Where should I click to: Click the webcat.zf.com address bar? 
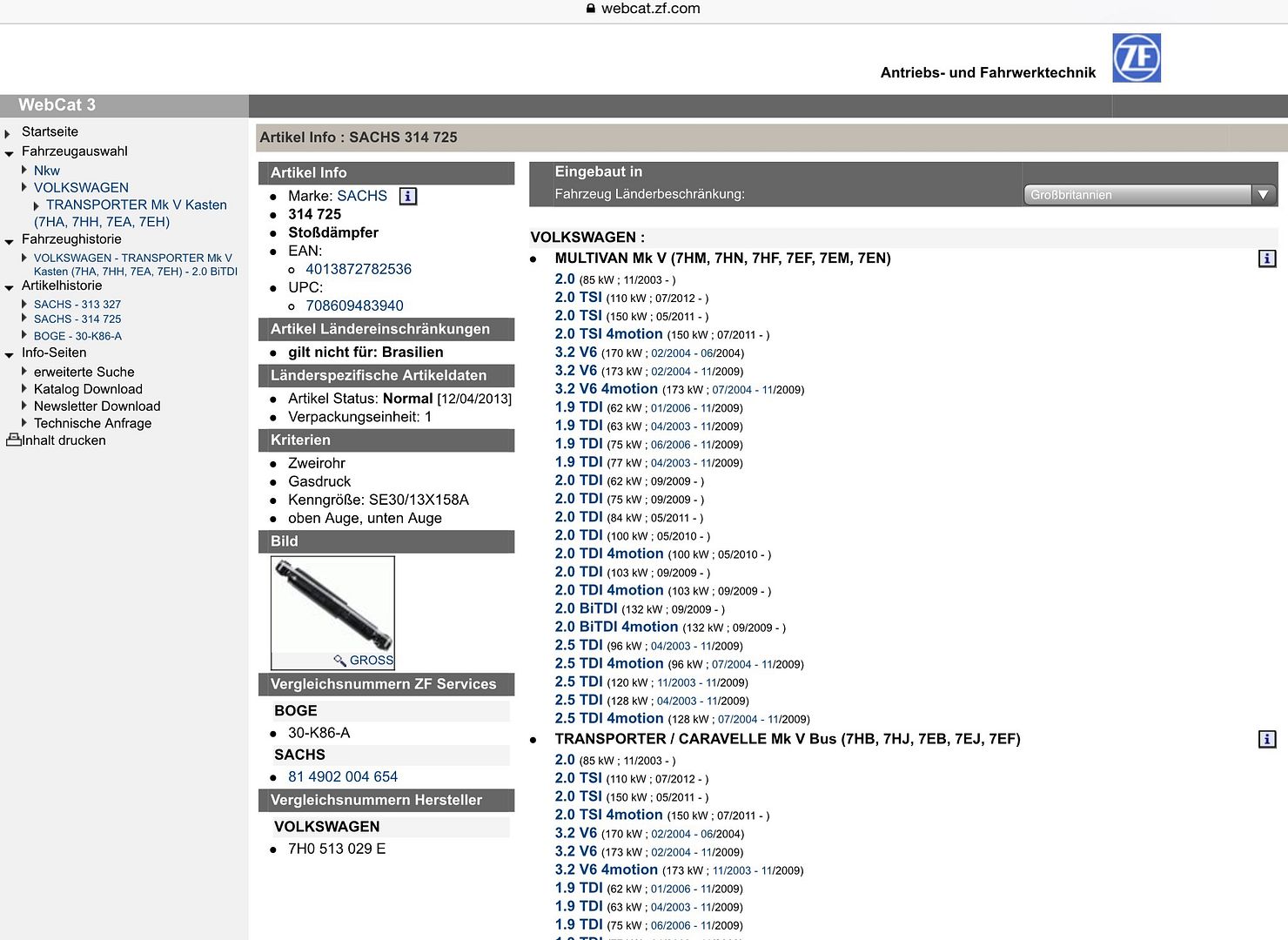point(644,9)
